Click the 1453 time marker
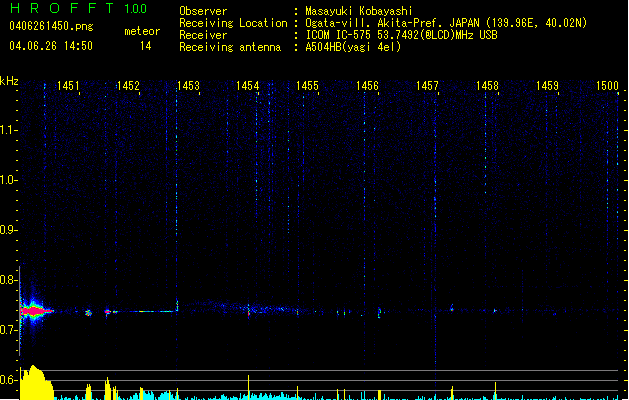 tap(188, 86)
